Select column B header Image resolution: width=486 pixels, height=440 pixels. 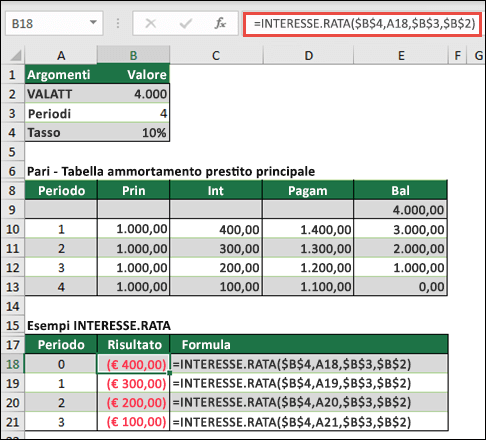coord(133,55)
